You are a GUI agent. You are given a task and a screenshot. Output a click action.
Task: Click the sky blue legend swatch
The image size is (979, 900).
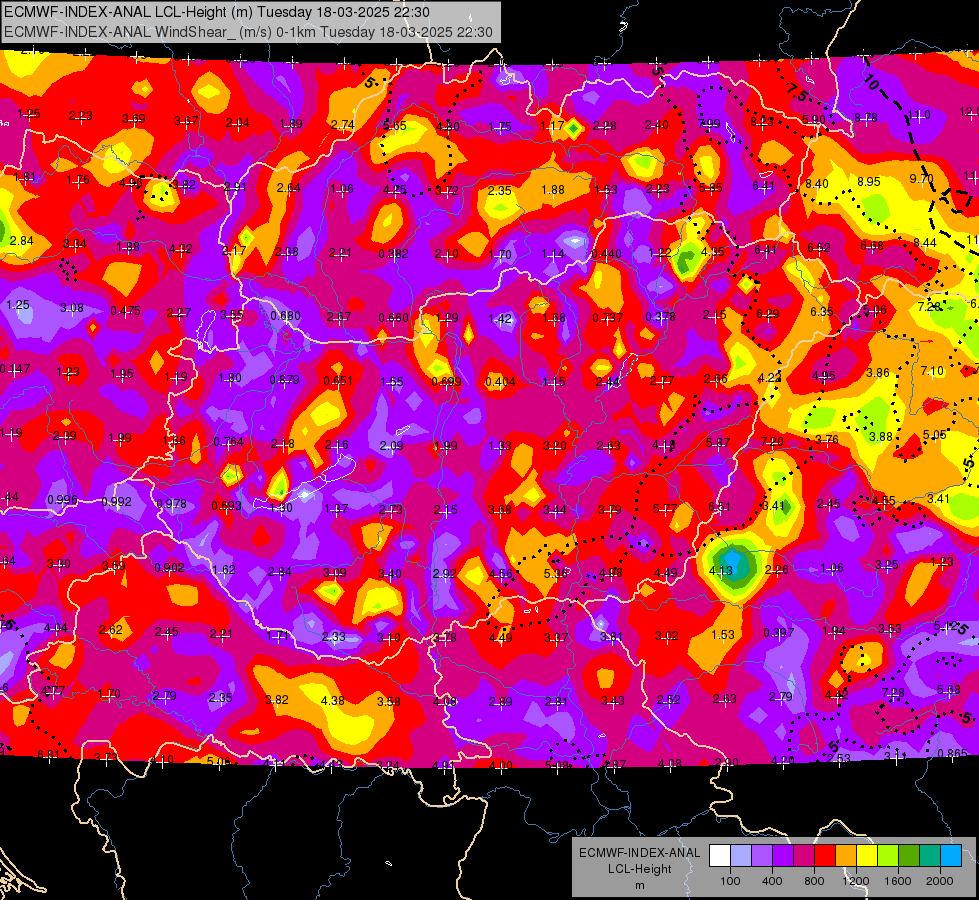pyautogui.click(x=951, y=855)
